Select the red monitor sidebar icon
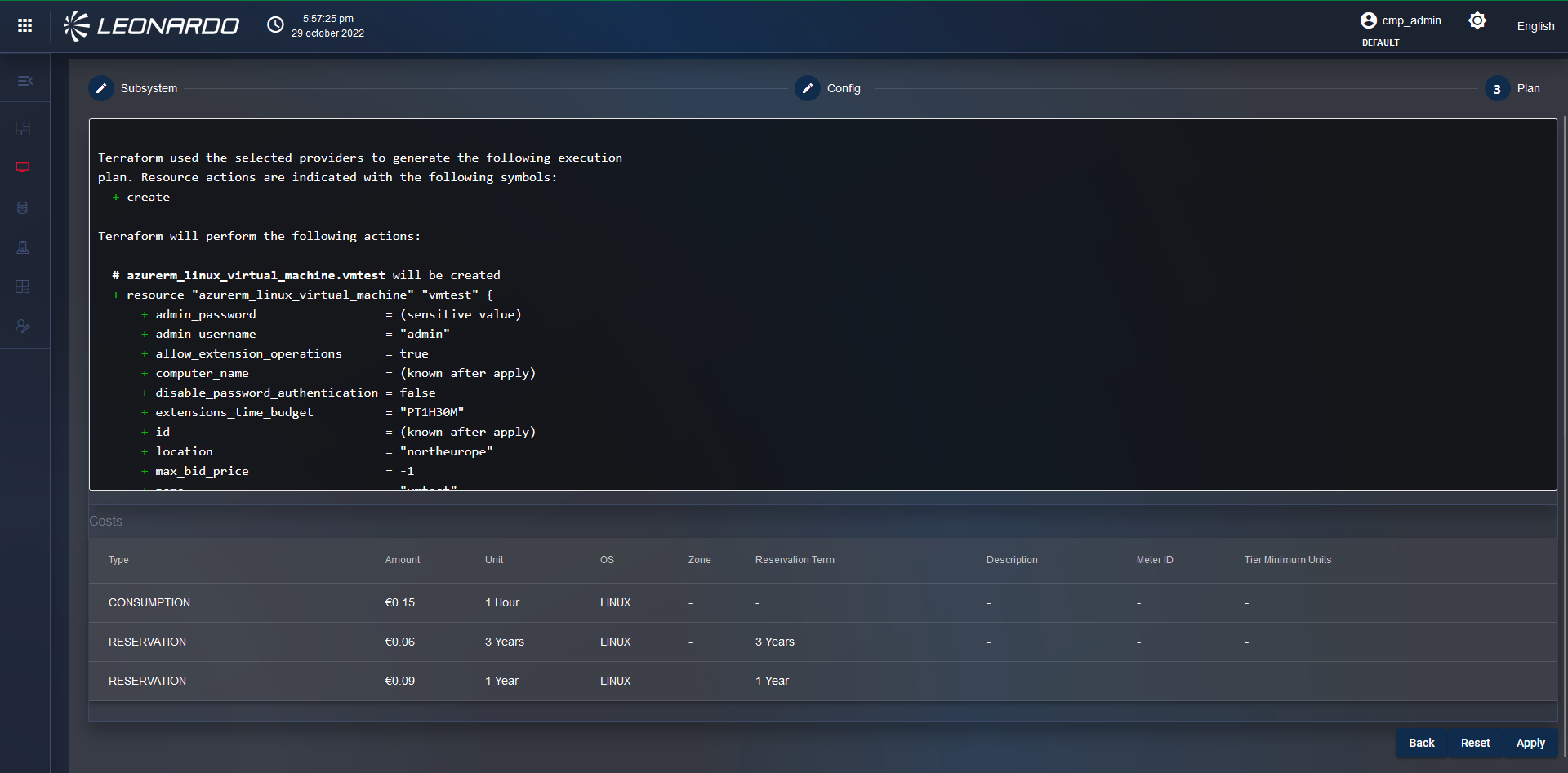The height and width of the screenshot is (773, 1568). [x=23, y=168]
